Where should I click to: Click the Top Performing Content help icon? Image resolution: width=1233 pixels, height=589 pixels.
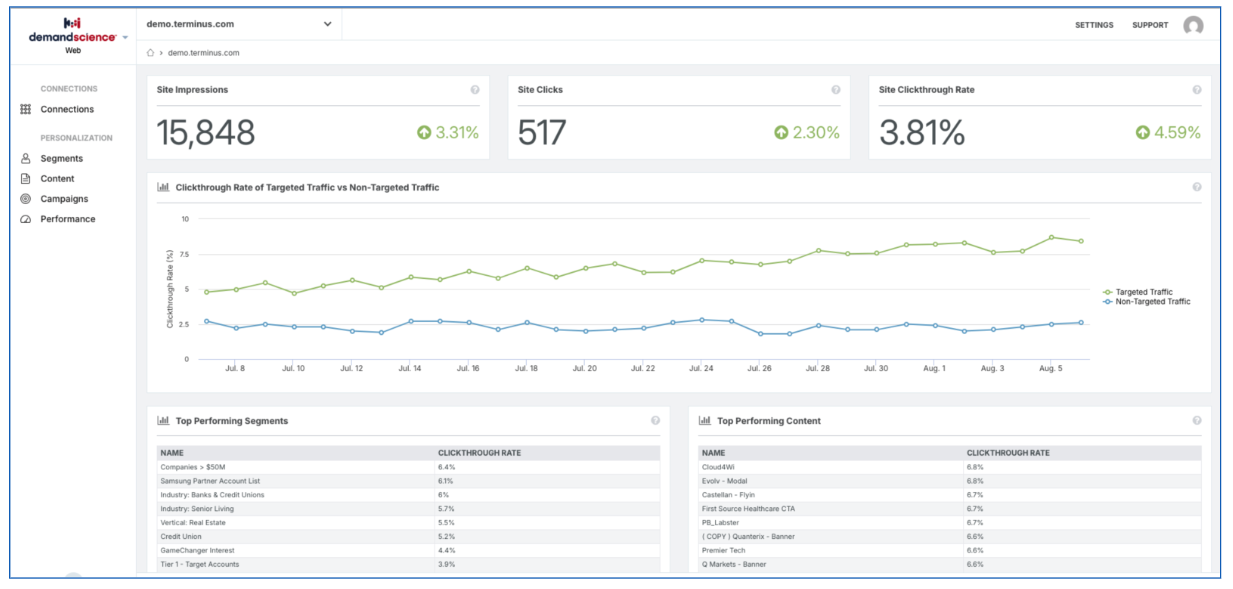coord(1197,420)
